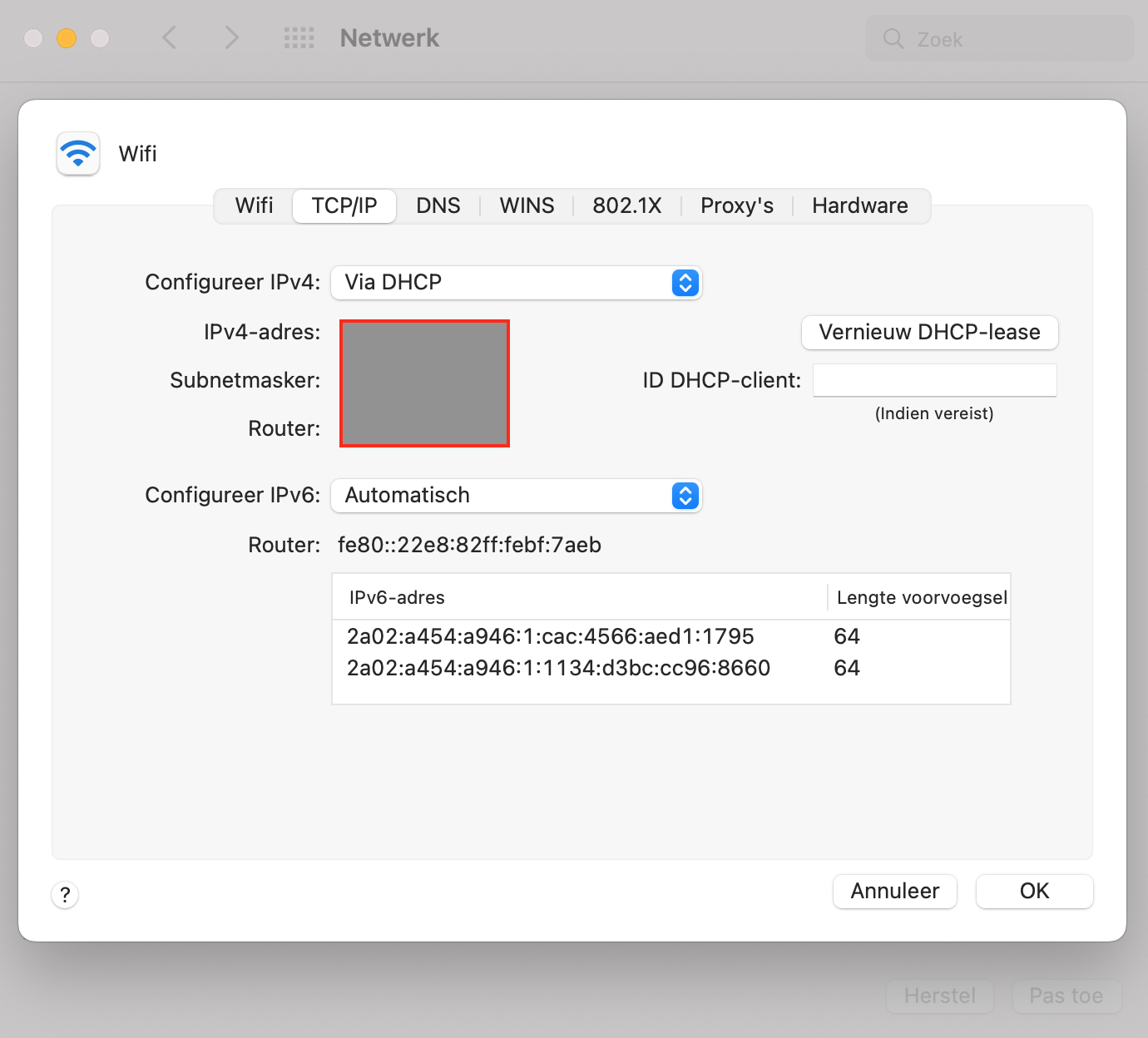Screen dimensions: 1148x1038
Task: Go to the WINS tab
Action: pos(527,205)
